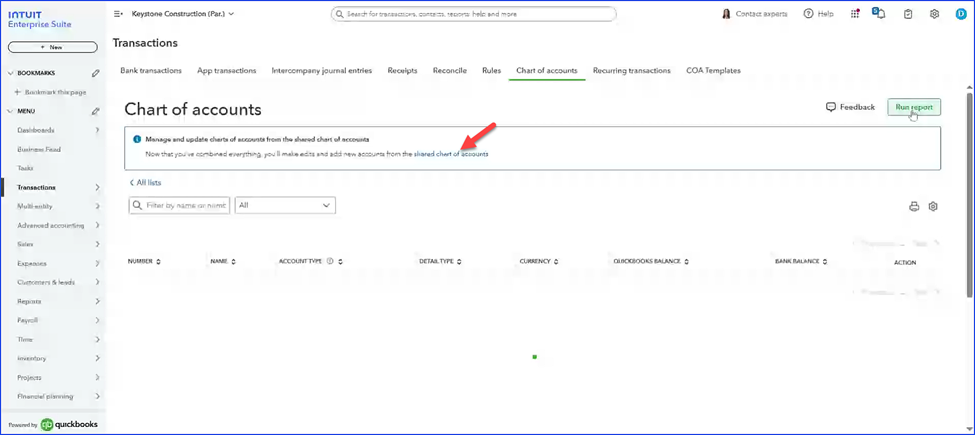Click the blue info icon in banner
The image size is (975, 435).
pos(137,140)
